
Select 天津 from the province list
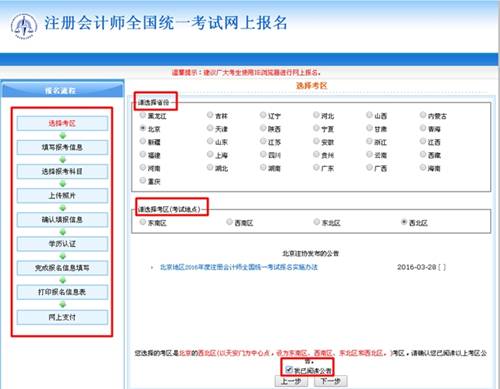[x=210, y=128]
